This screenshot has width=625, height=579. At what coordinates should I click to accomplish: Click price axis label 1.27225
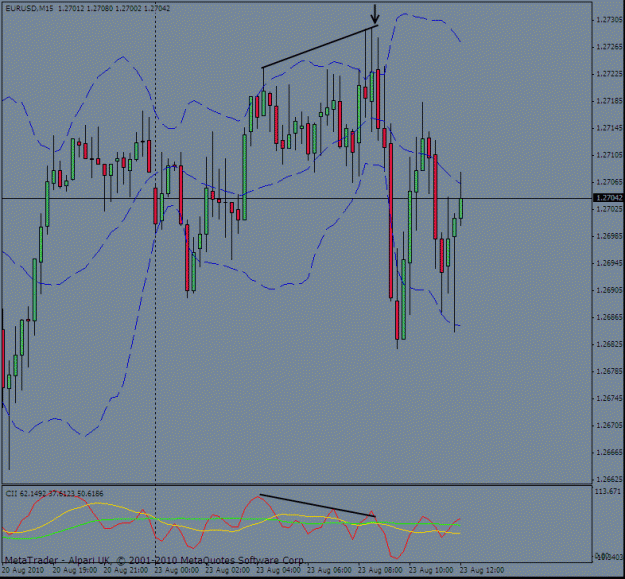click(609, 74)
